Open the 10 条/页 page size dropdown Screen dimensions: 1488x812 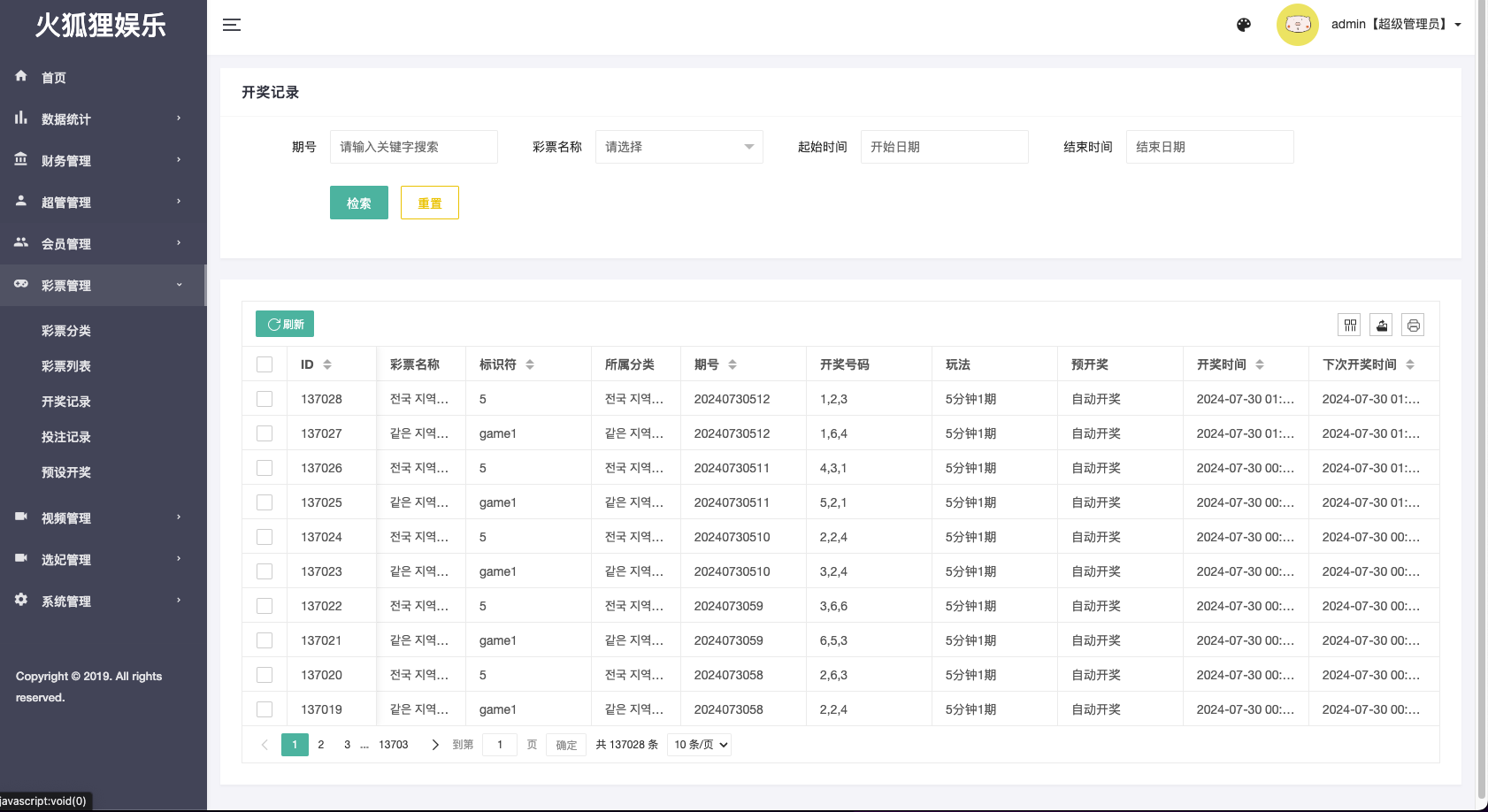(700, 745)
